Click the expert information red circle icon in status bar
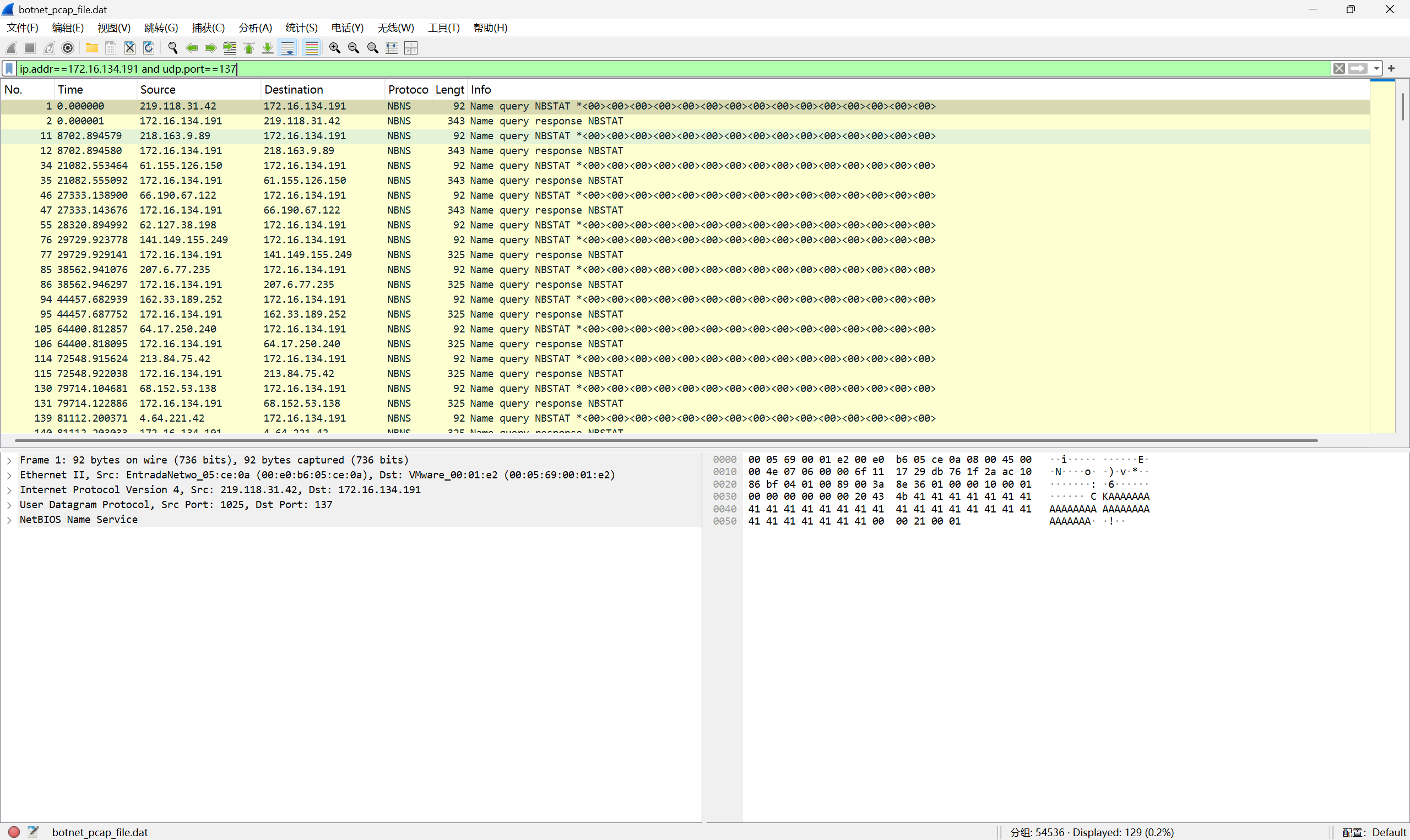 coord(14,832)
